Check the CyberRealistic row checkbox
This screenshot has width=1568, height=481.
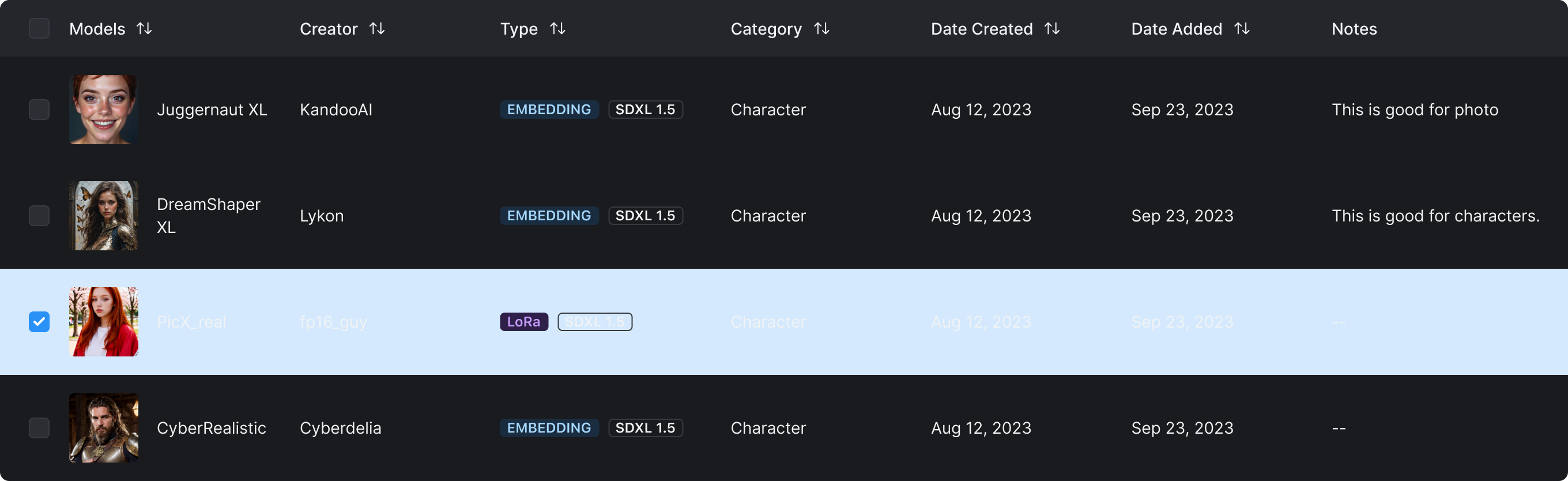point(40,427)
